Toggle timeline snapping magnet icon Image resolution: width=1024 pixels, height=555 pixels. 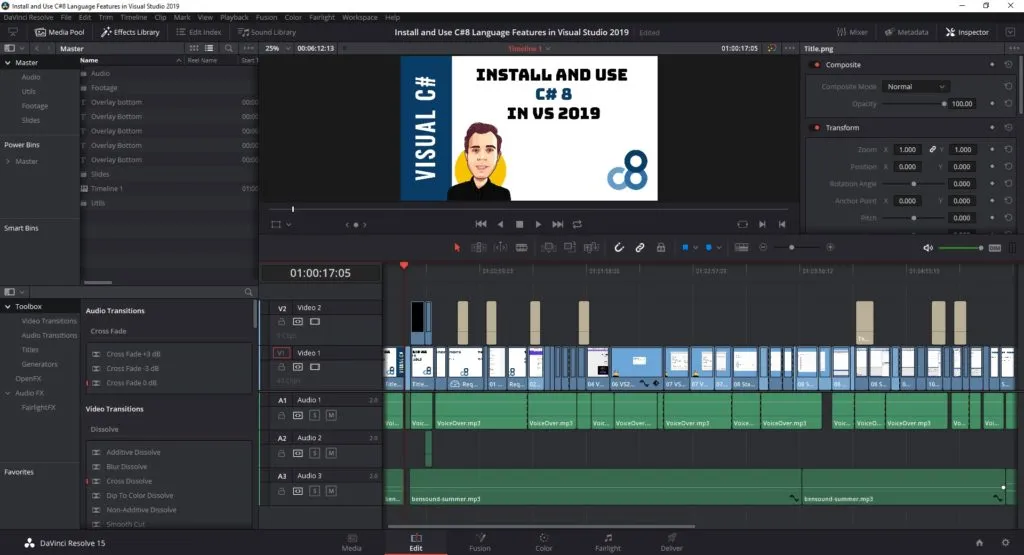619,247
